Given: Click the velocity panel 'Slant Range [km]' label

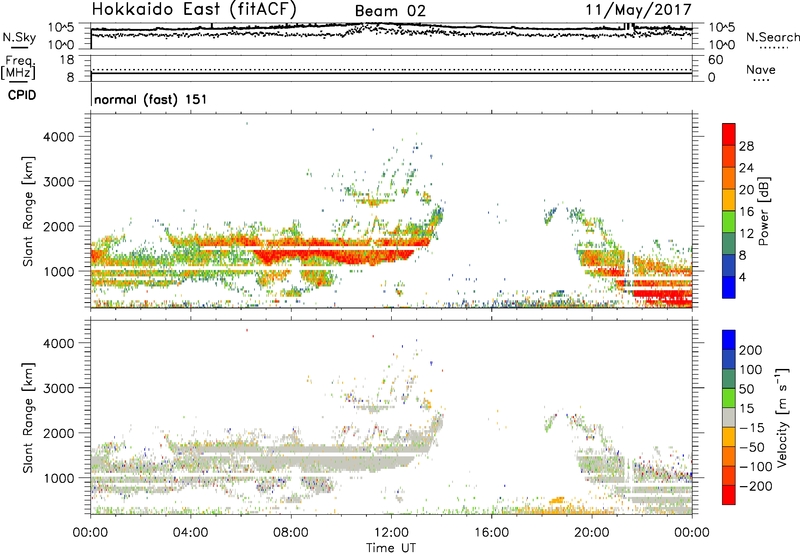Looking at the screenshot, I should point(28,417).
